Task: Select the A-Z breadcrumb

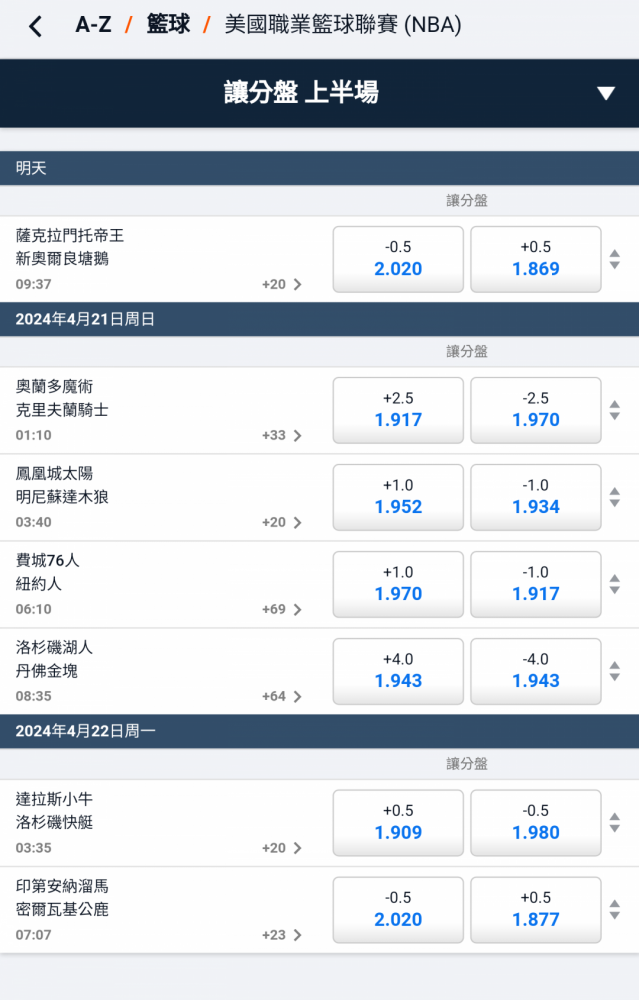Action: 93,25
